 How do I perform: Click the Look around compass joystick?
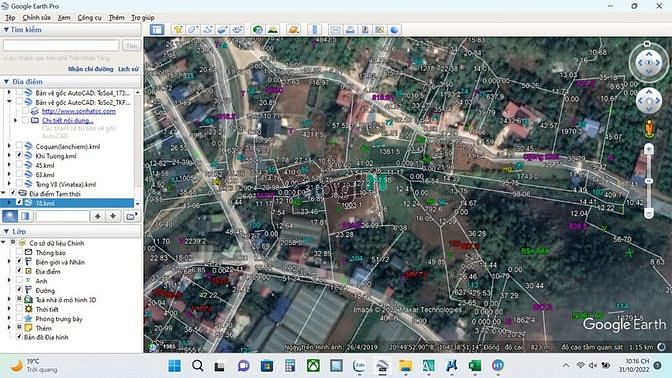(x=649, y=63)
